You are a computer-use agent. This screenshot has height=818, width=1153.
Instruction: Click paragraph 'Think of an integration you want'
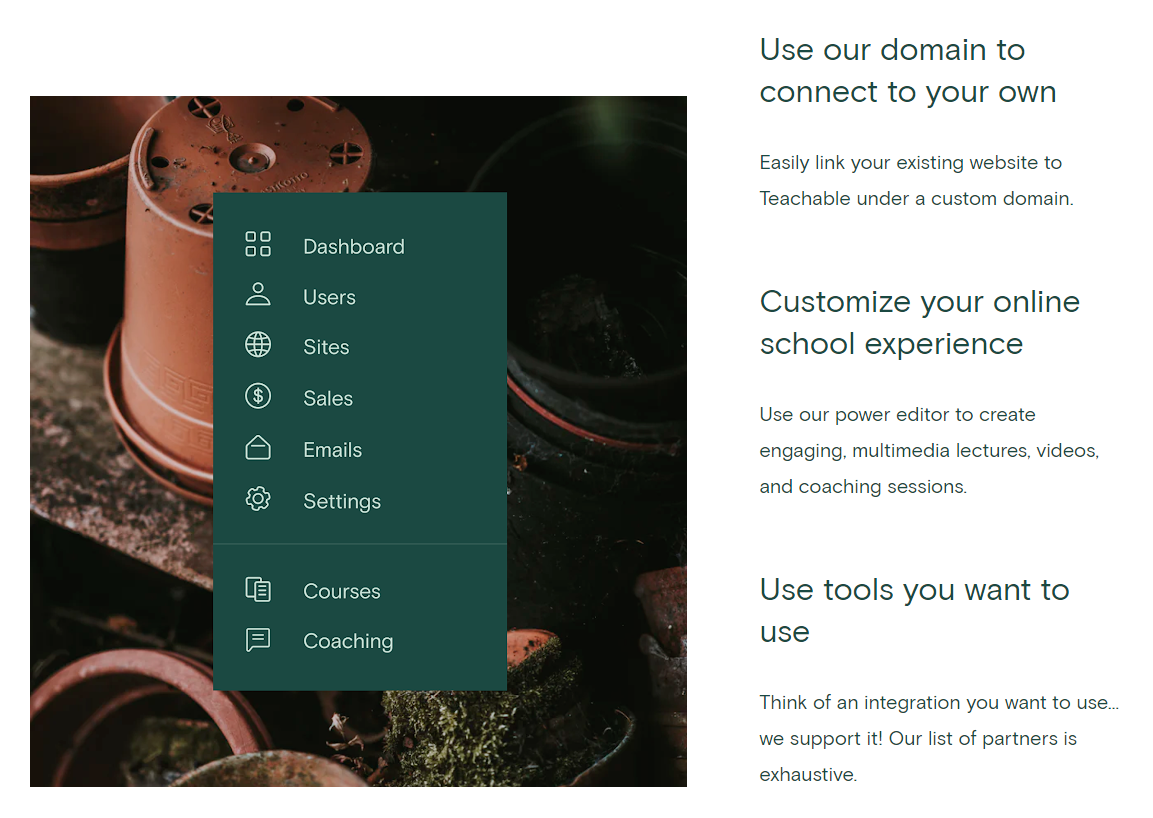(x=939, y=738)
